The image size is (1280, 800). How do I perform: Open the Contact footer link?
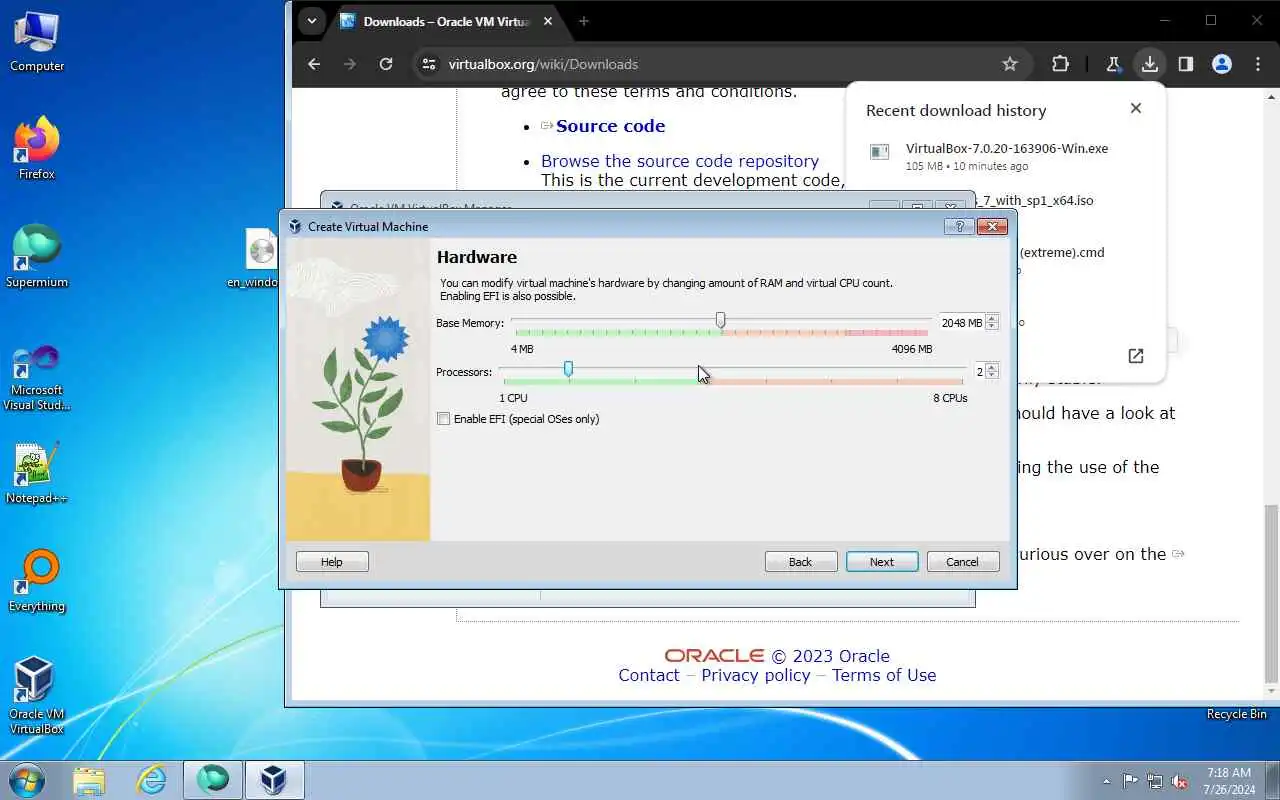click(648, 675)
